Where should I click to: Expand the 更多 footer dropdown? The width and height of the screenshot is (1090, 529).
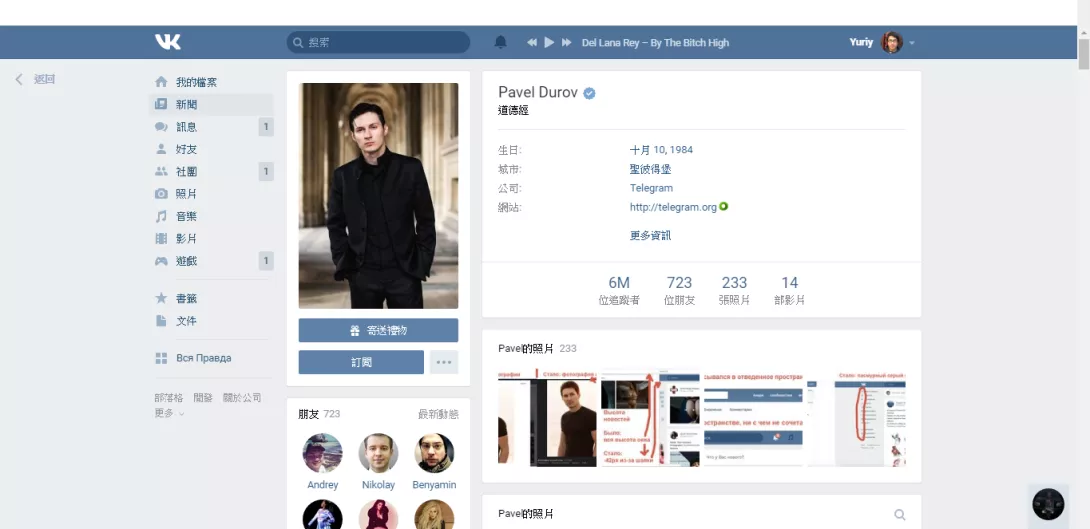point(170,413)
